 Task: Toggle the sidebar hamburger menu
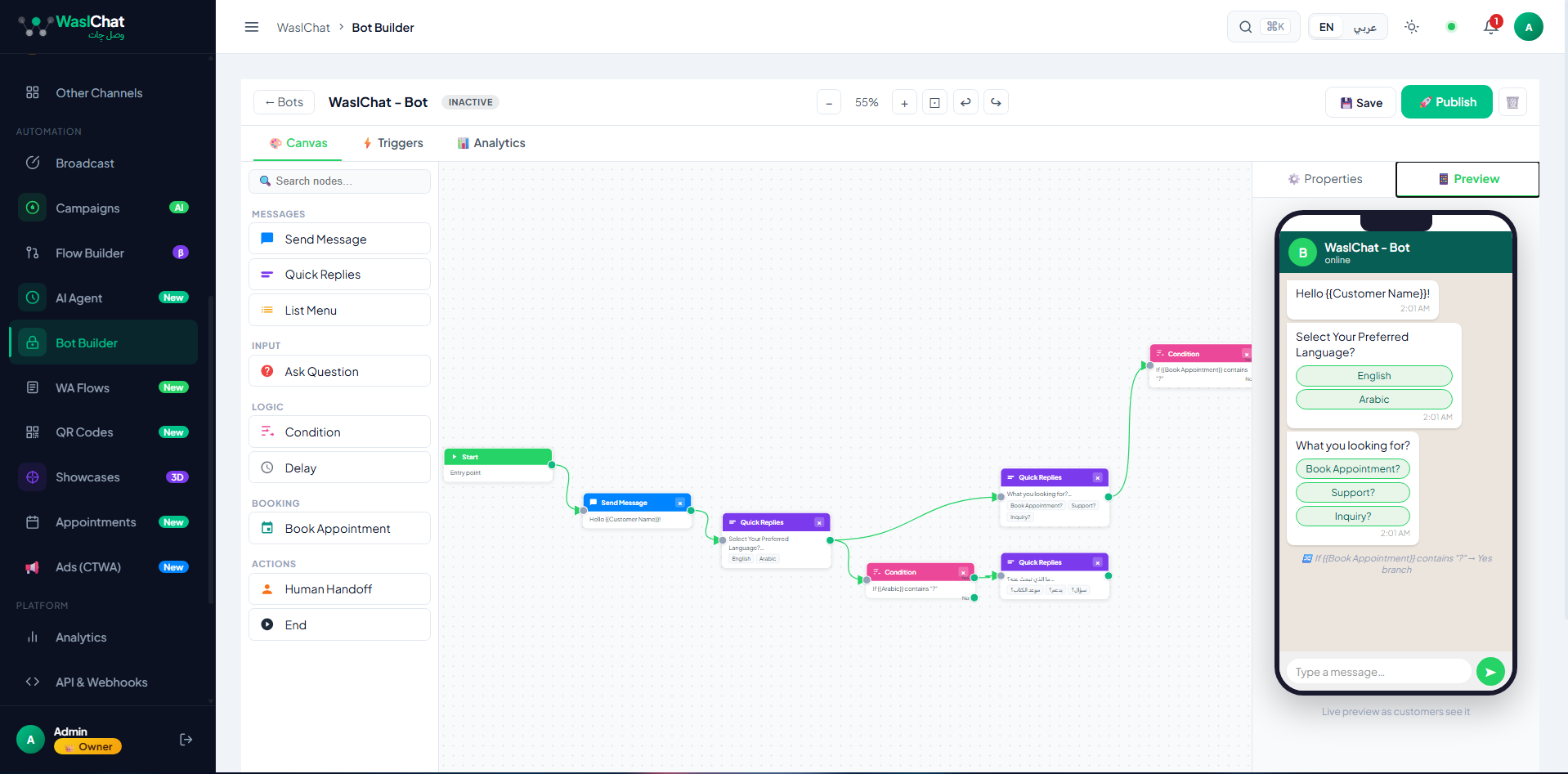(x=252, y=27)
